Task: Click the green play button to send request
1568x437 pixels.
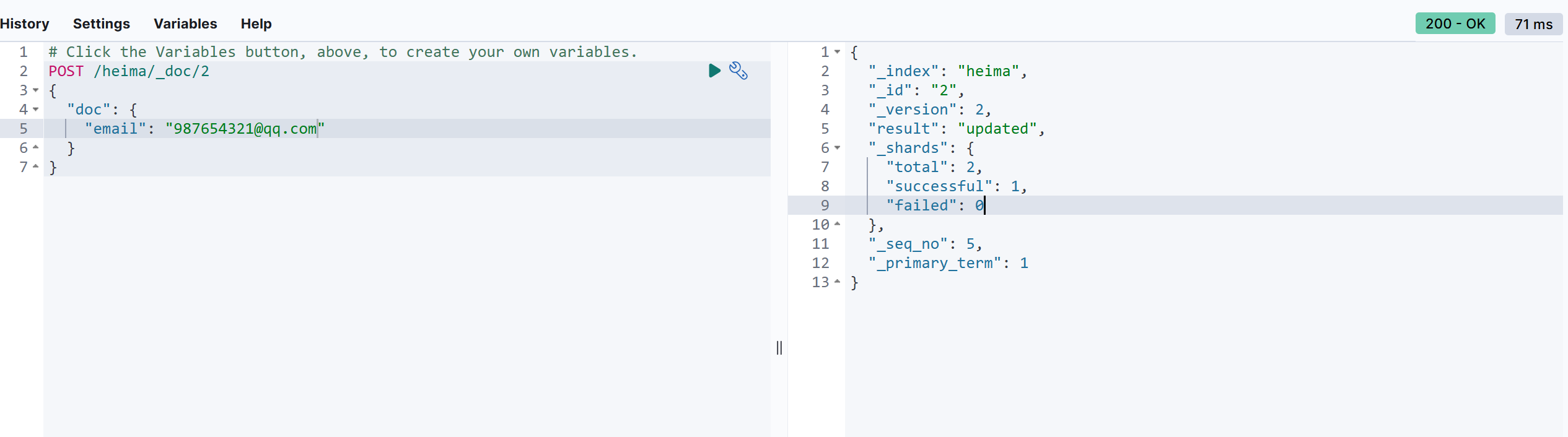Action: tap(714, 71)
